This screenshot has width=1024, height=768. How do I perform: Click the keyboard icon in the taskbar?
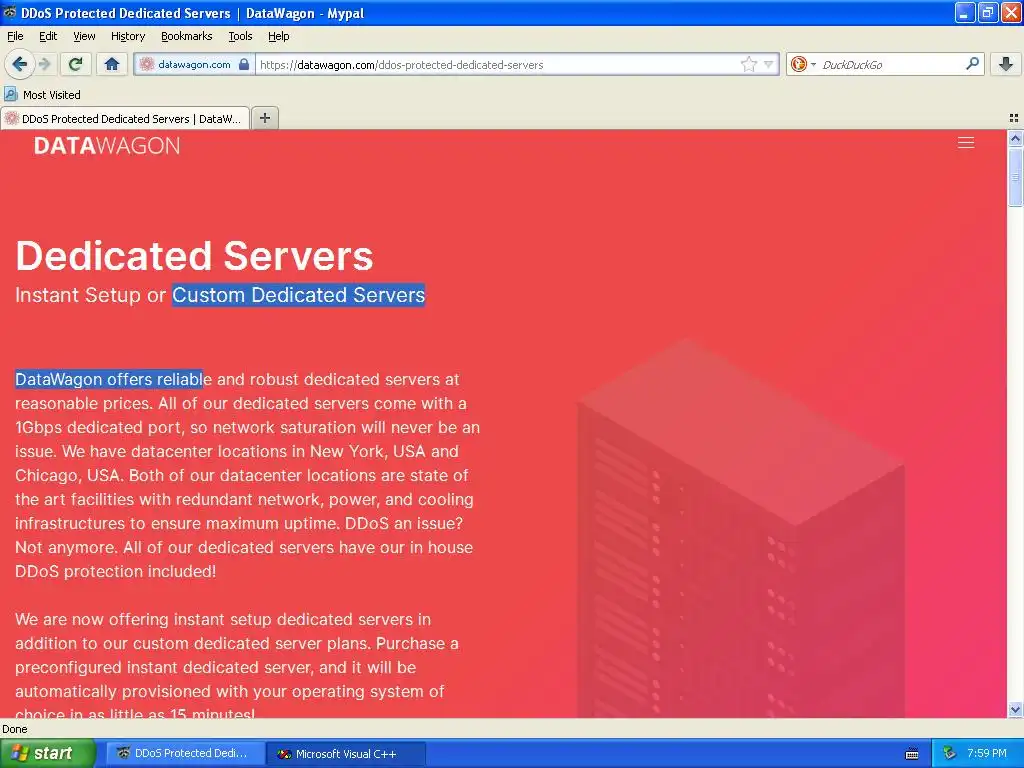point(912,754)
